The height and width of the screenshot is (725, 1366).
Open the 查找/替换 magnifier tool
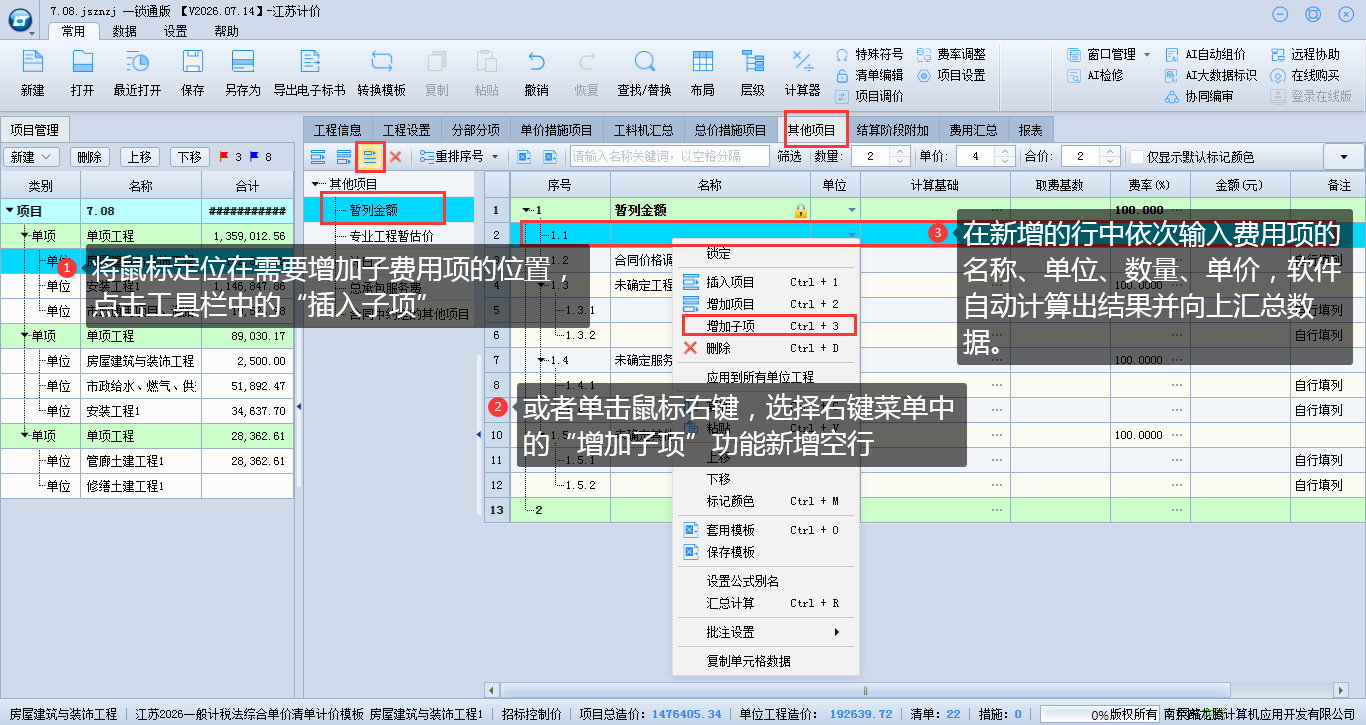[644, 62]
